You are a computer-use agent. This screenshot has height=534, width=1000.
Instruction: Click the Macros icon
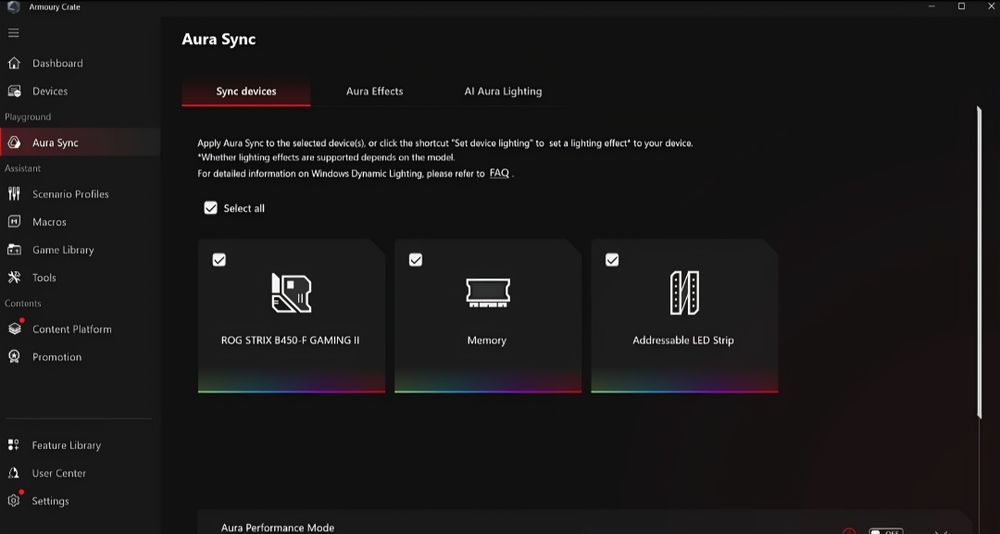(x=14, y=222)
